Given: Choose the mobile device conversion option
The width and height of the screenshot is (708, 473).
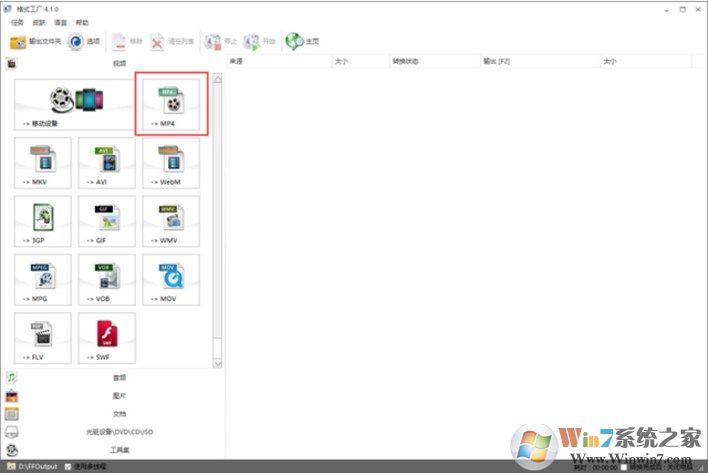Looking at the screenshot, I should coord(72,104).
